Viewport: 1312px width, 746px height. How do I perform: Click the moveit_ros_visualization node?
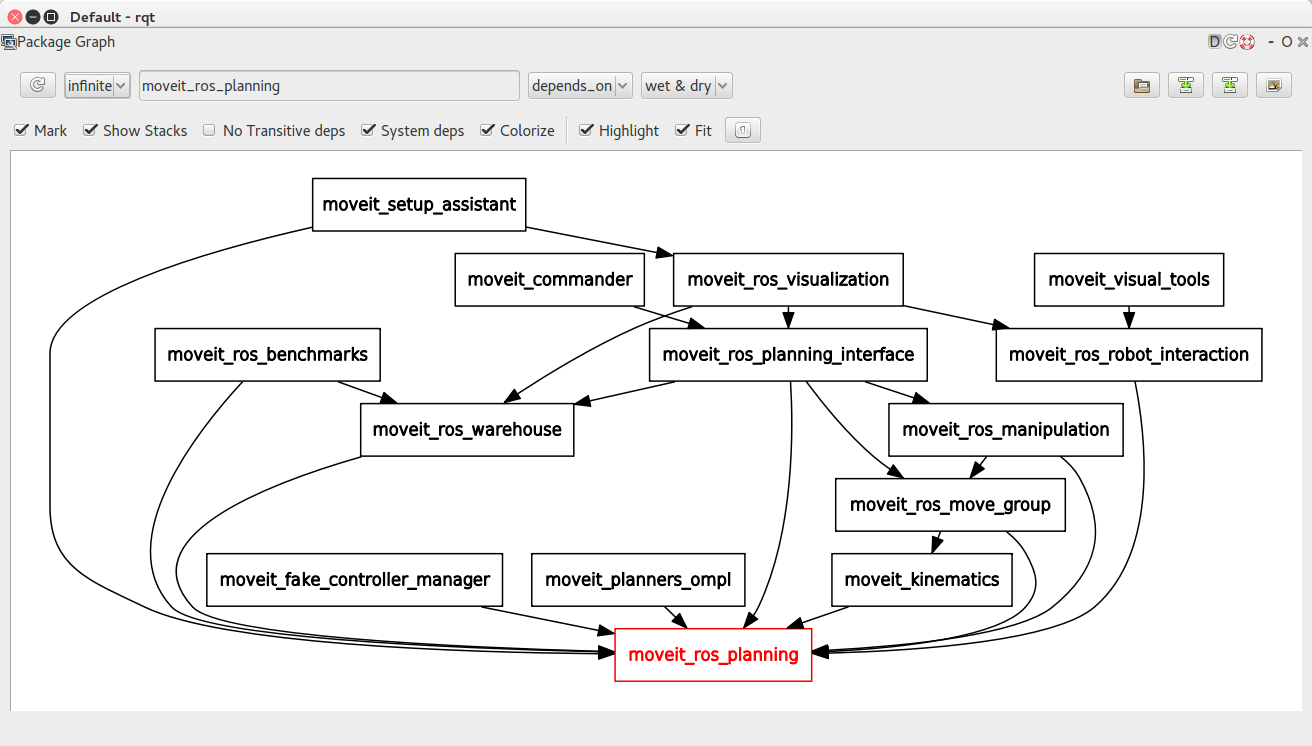coord(788,279)
